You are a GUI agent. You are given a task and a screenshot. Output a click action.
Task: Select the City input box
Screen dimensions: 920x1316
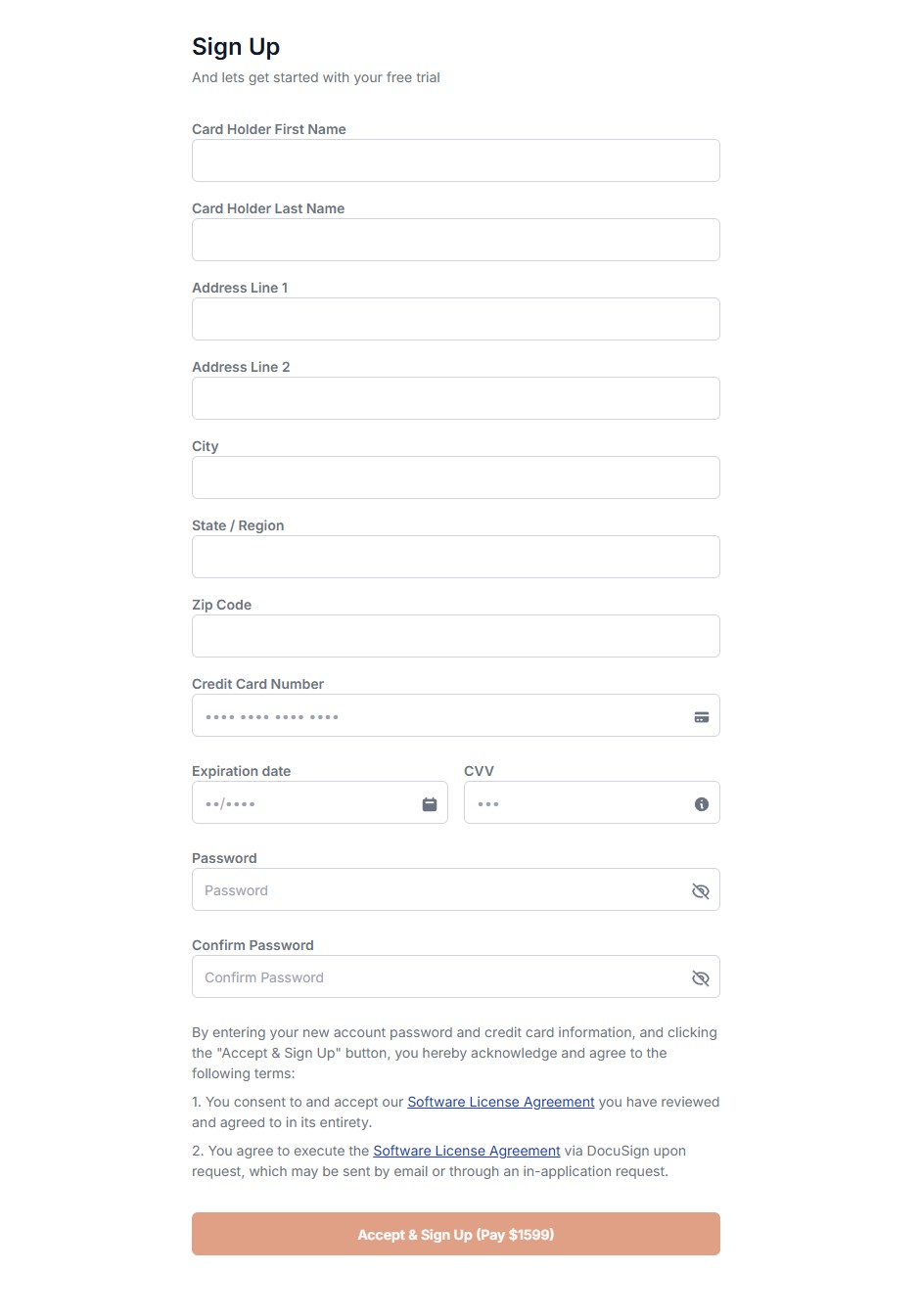point(456,477)
